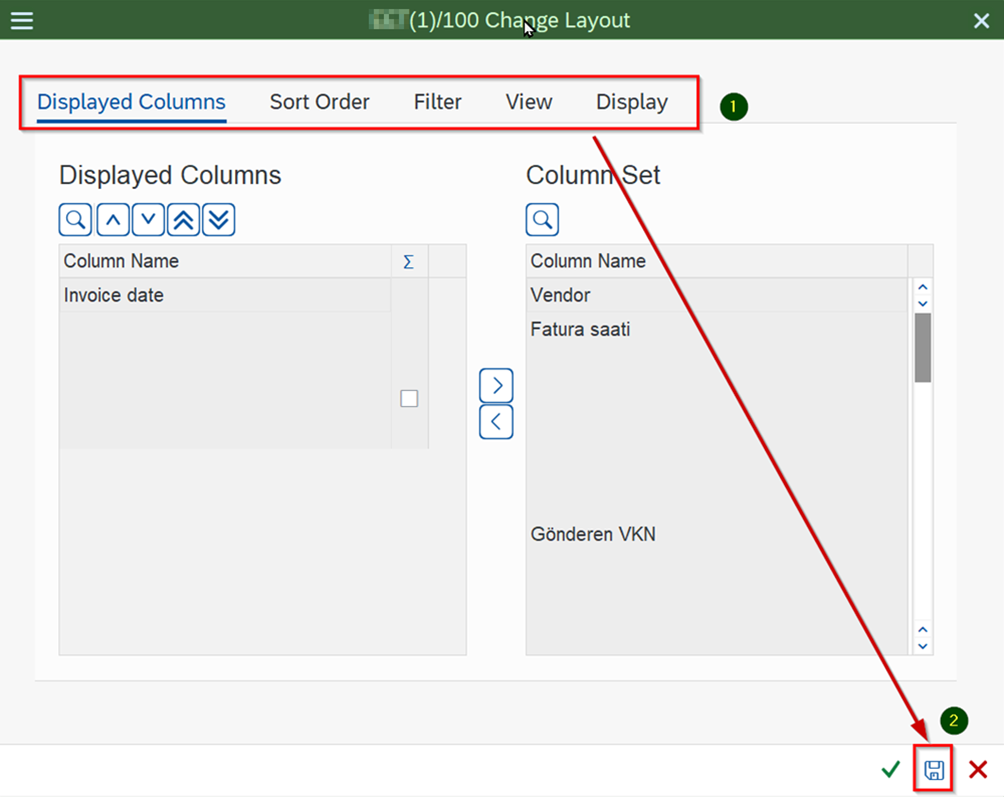This screenshot has width=1004, height=797.
Task: Add selected column to displayed columns
Action: 496,422
